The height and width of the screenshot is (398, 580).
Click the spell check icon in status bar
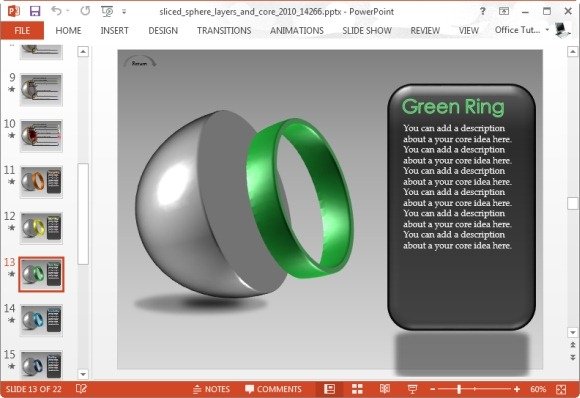point(81,389)
